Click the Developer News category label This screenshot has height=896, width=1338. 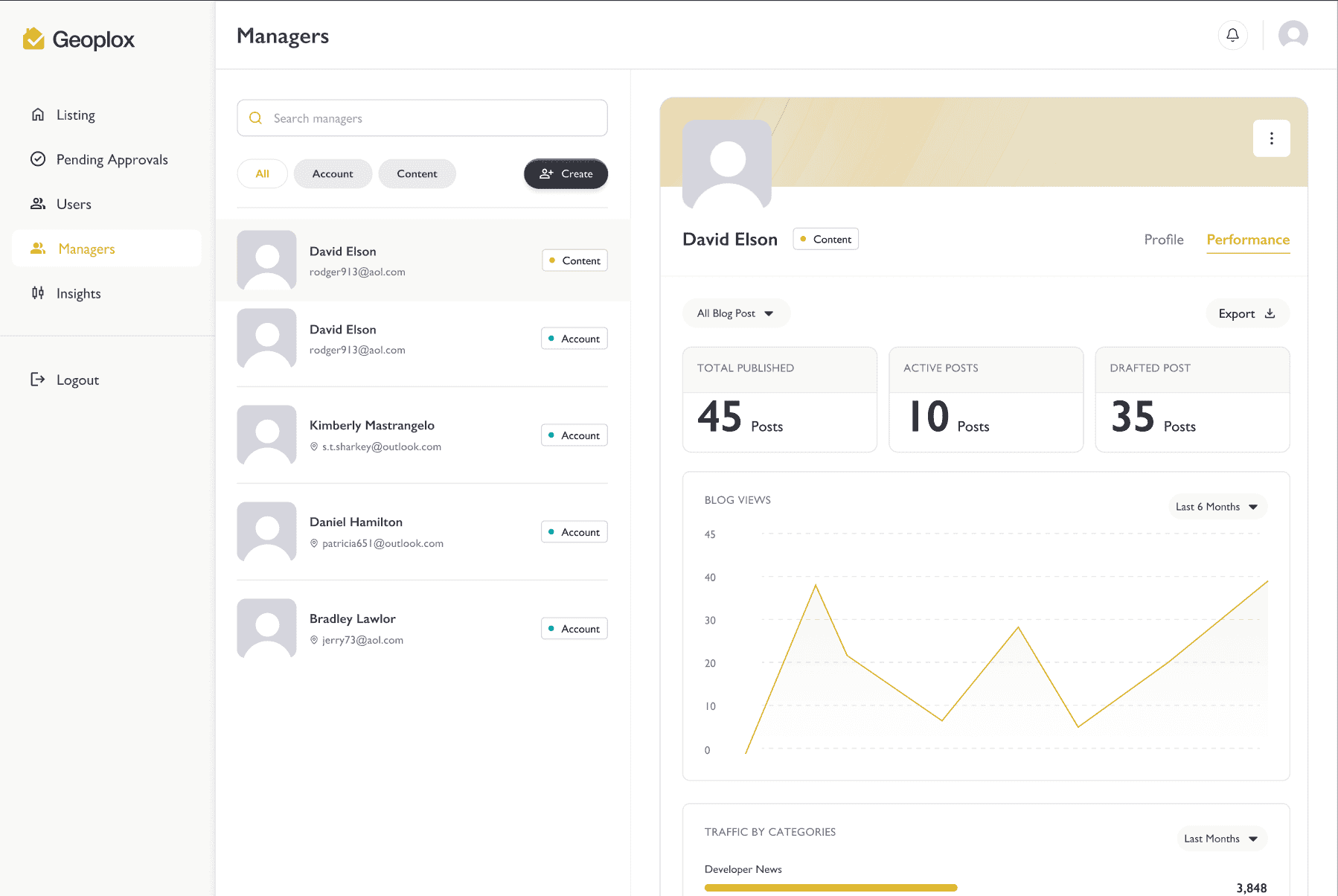[x=743, y=869]
